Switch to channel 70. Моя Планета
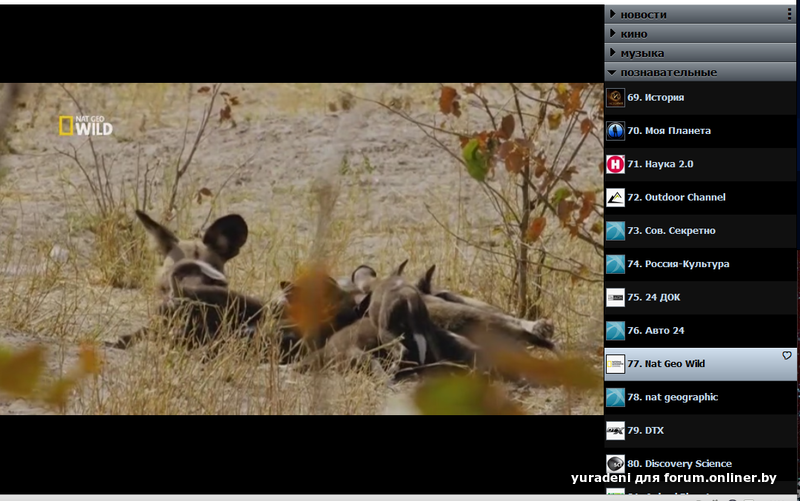The height and width of the screenshot is (501, 800). pos(700,131)
